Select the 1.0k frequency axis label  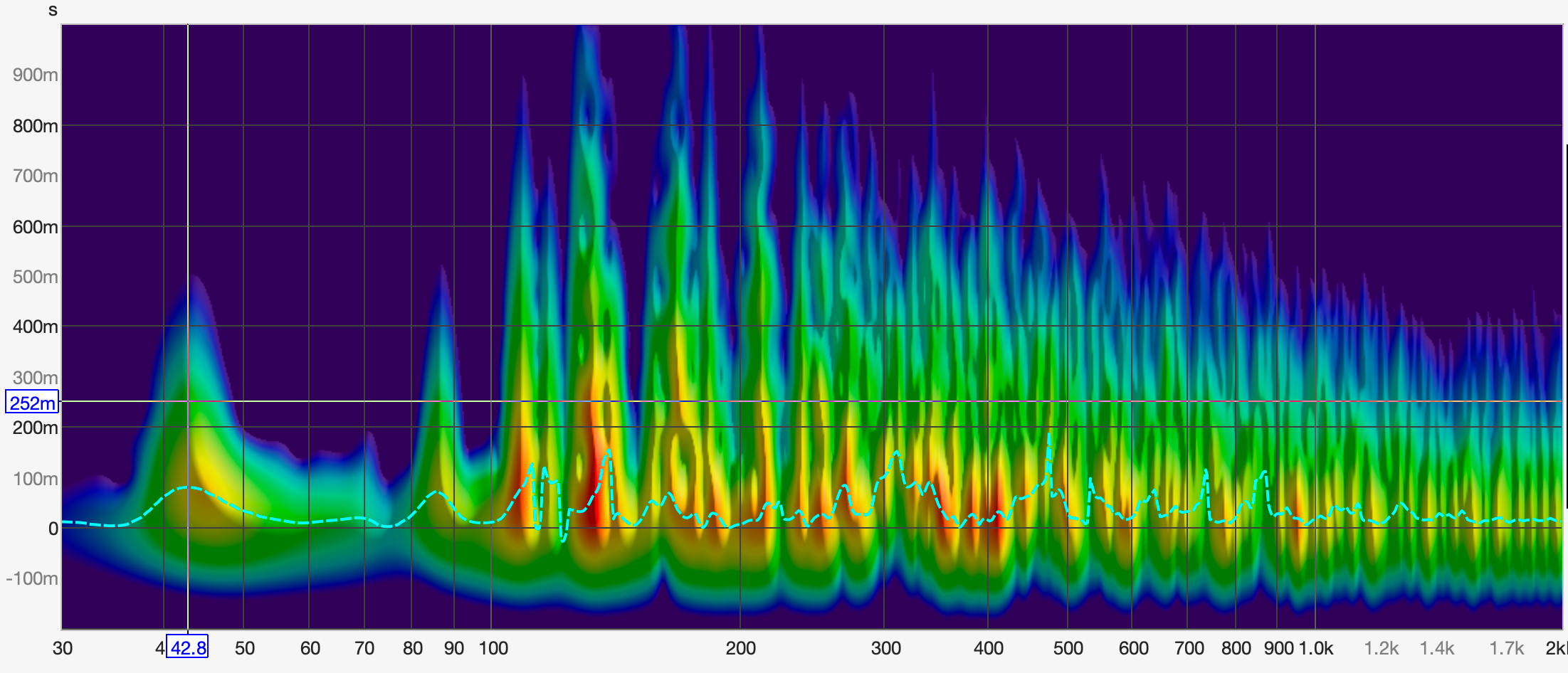pos(1315,648)
